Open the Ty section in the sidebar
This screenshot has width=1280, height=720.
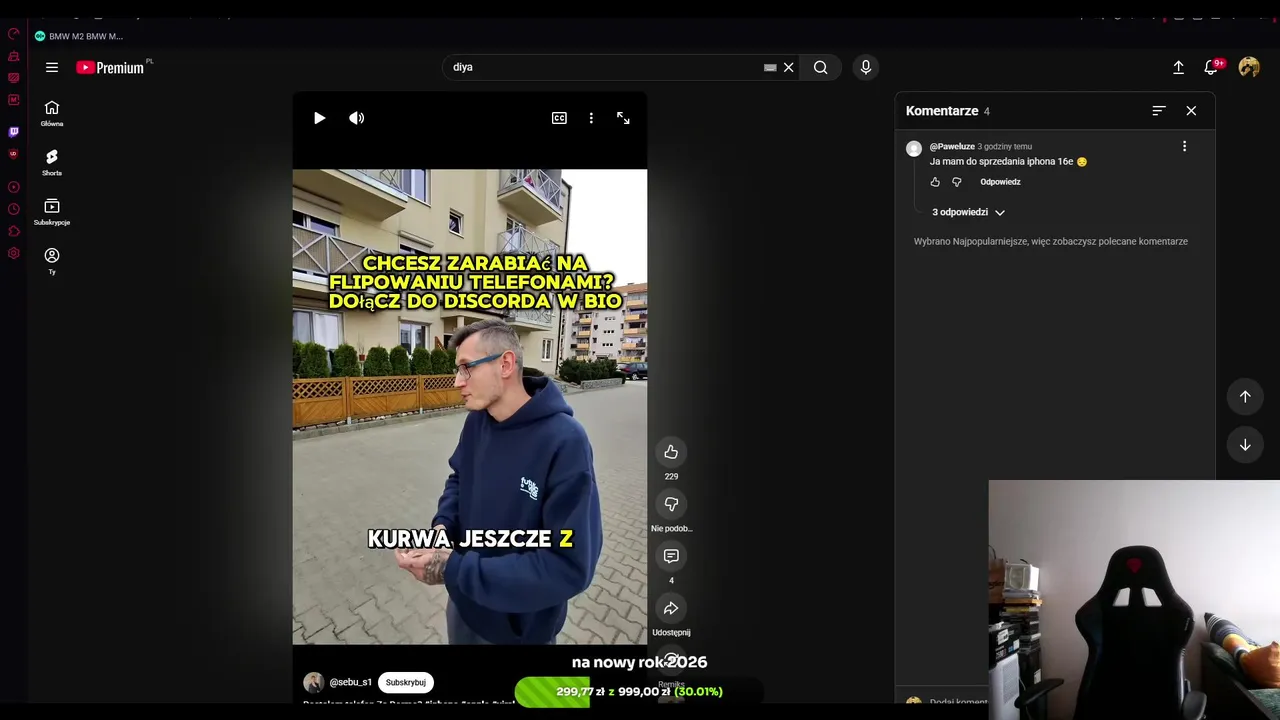tap(52, 261)
